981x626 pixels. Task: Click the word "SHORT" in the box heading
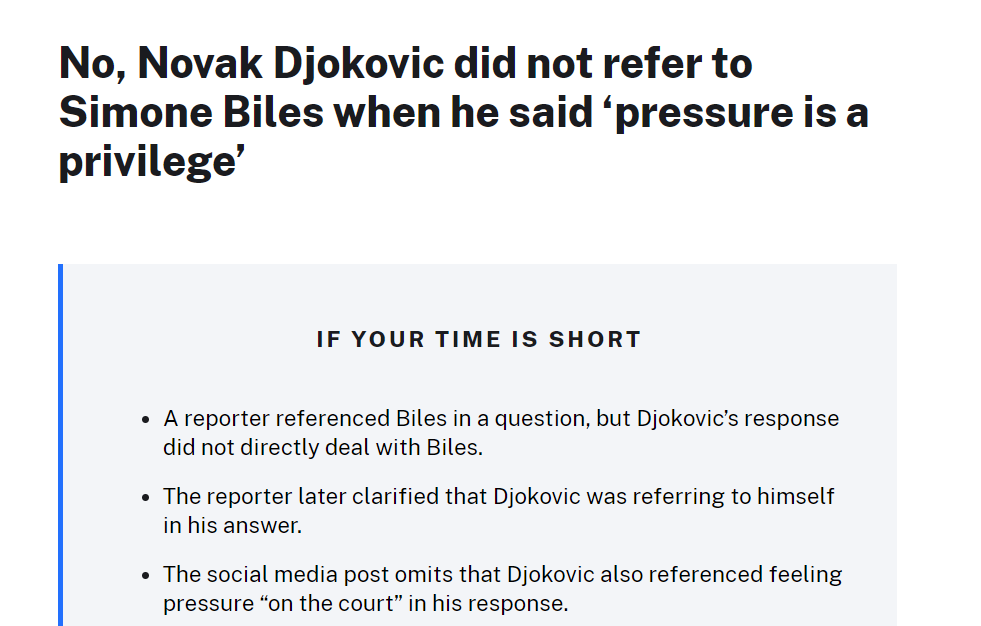pyautogui.click(x=595, y=340)
